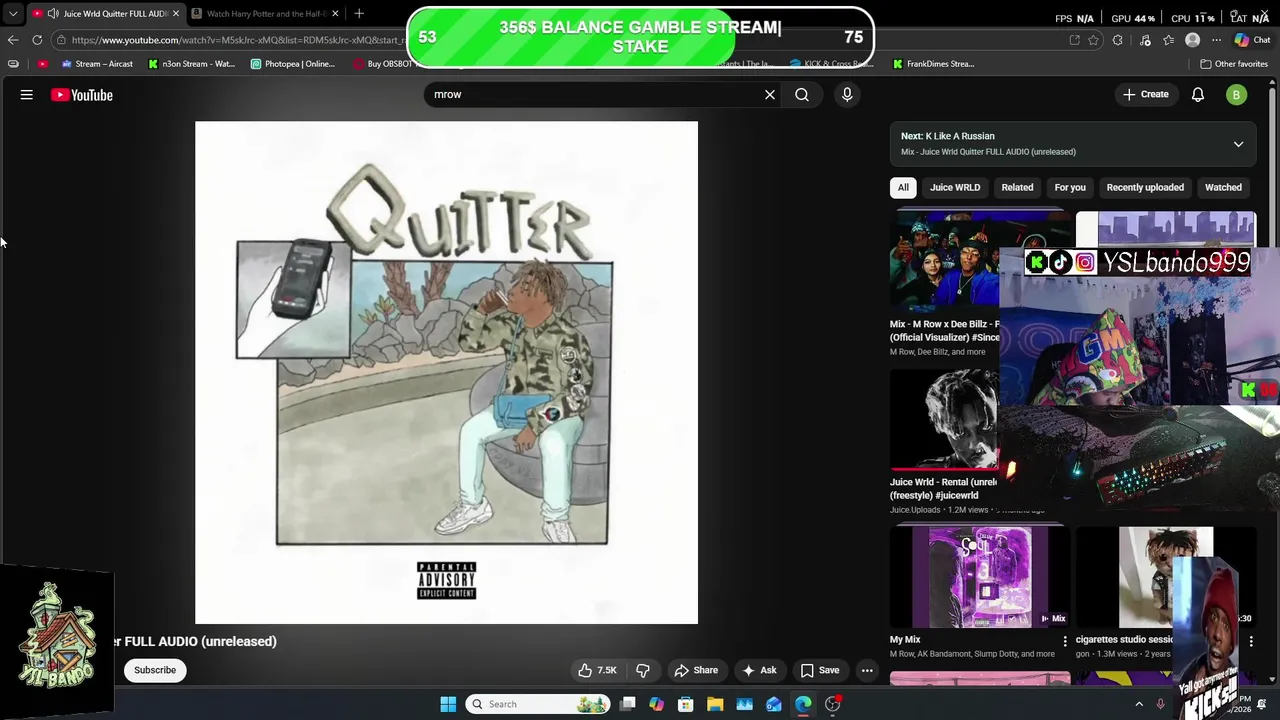Viewport: 1280px width, 720px height.
Task: Open the Create menu
Action: coord(1146,94)
